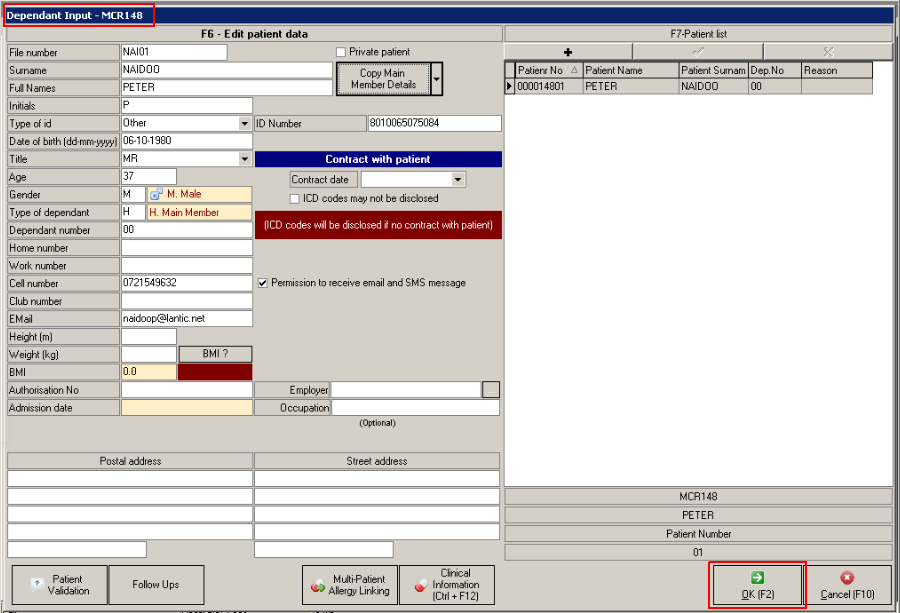
Task: Click the green OK (F2) button
Action: click(x=757, y=585)
